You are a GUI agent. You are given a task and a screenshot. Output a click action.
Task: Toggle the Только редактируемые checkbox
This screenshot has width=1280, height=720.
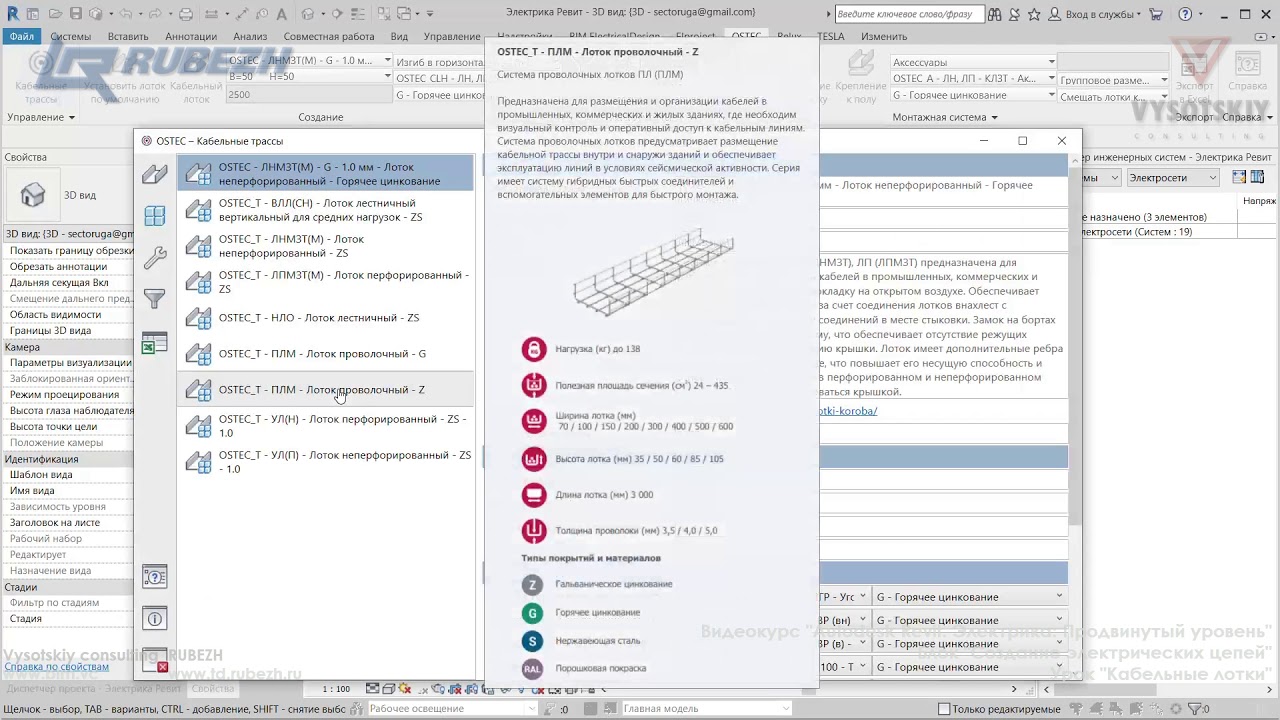tap(944, 709)
